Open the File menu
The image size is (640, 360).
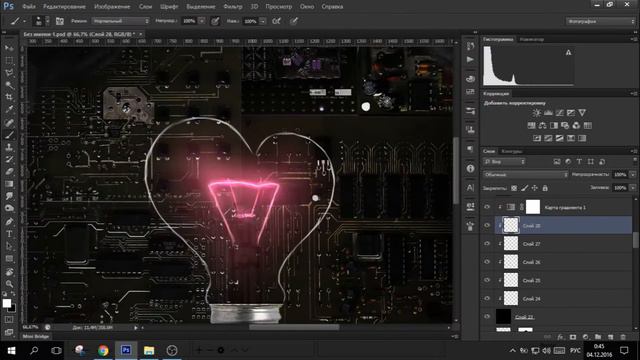point(29,7)
